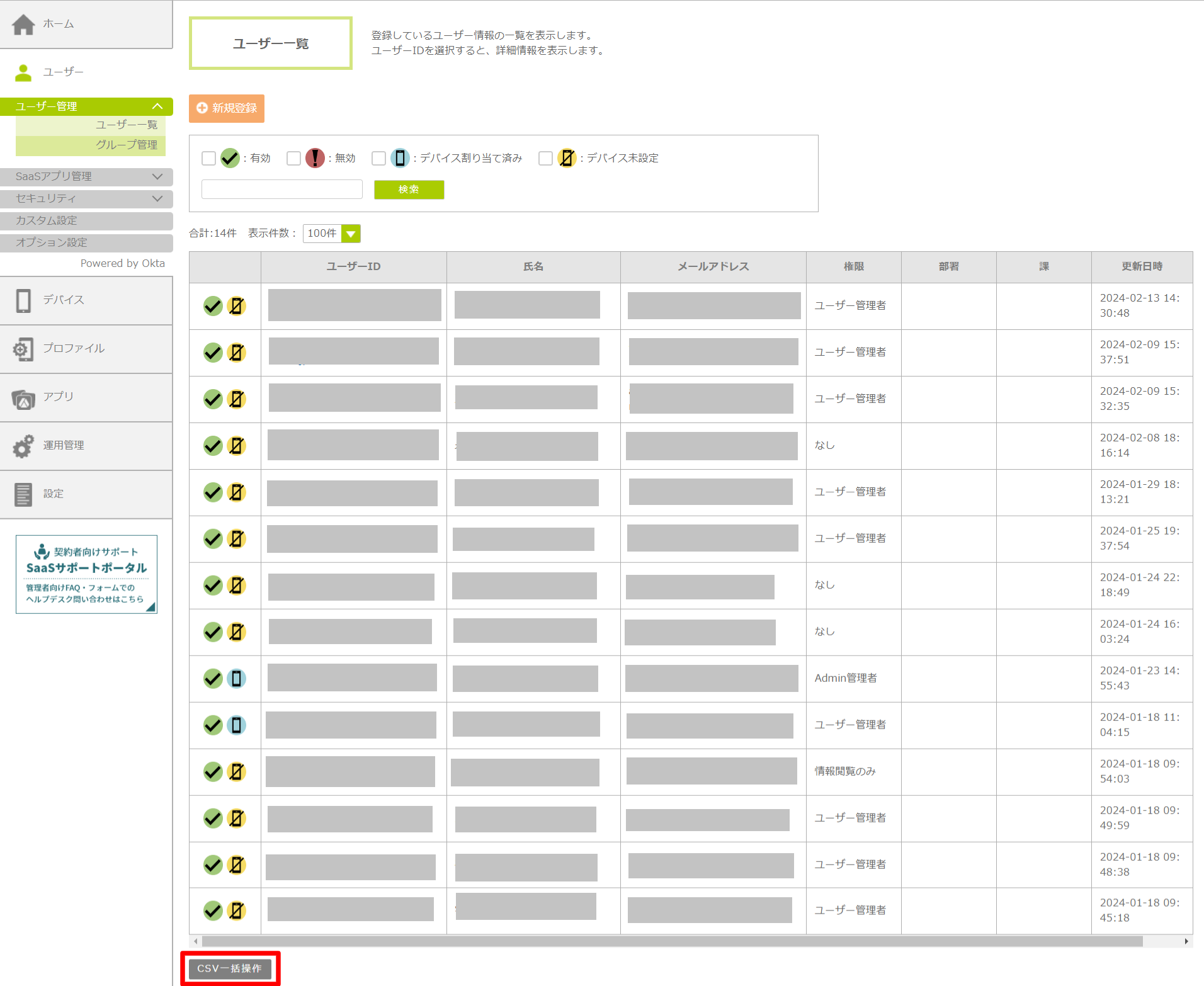Select グループ管理 in the sidebar
Screen dimensions: 1204x986
click(x=126, y=145)
